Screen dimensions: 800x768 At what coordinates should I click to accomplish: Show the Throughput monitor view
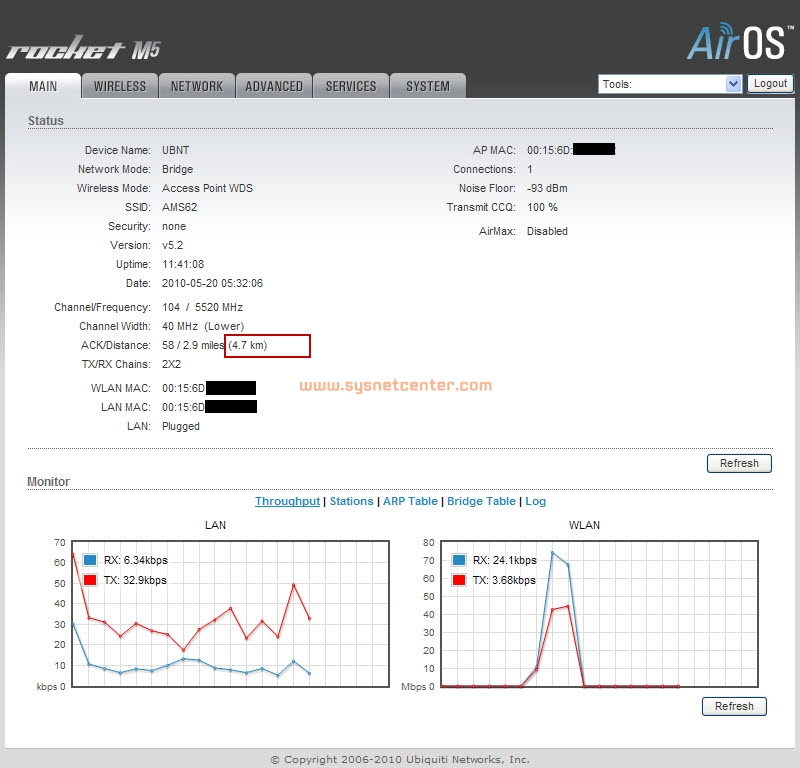point(287,501)
